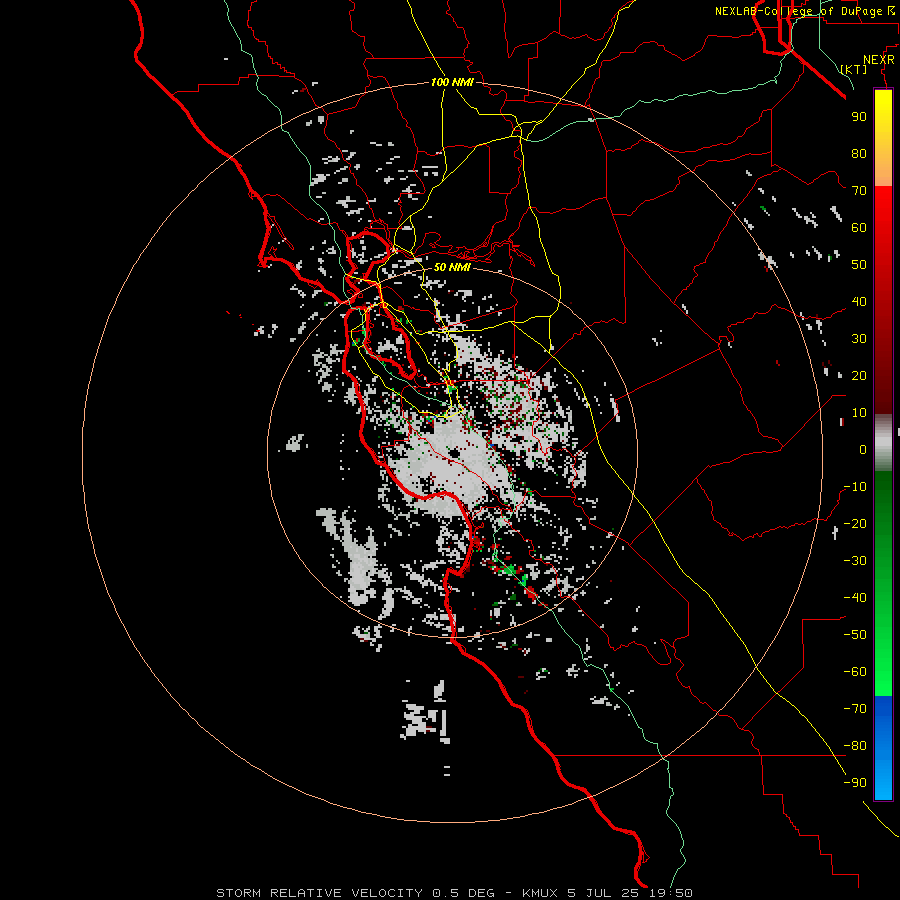Viewport: 900px width, 900px height.
Task: Click the '-80' value on the velocity scale
Action: (x=855, y=746)
